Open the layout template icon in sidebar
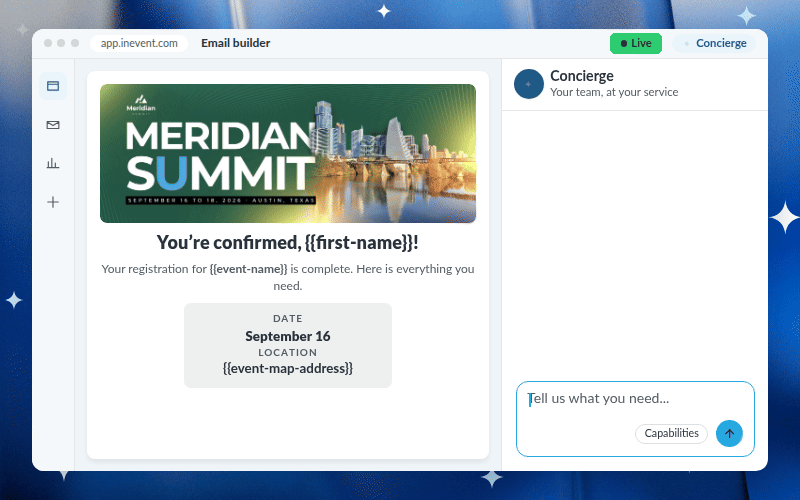This screenshot has width=800, height=500. coord(53,86)
